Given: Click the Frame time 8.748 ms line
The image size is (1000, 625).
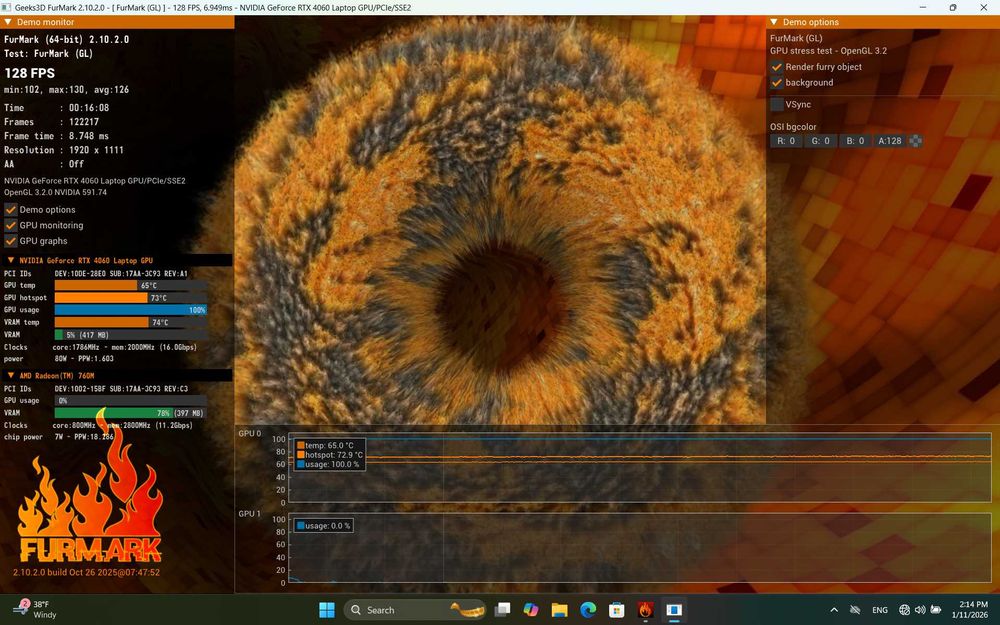Looking at the screenshot, I should pos(56,136).
